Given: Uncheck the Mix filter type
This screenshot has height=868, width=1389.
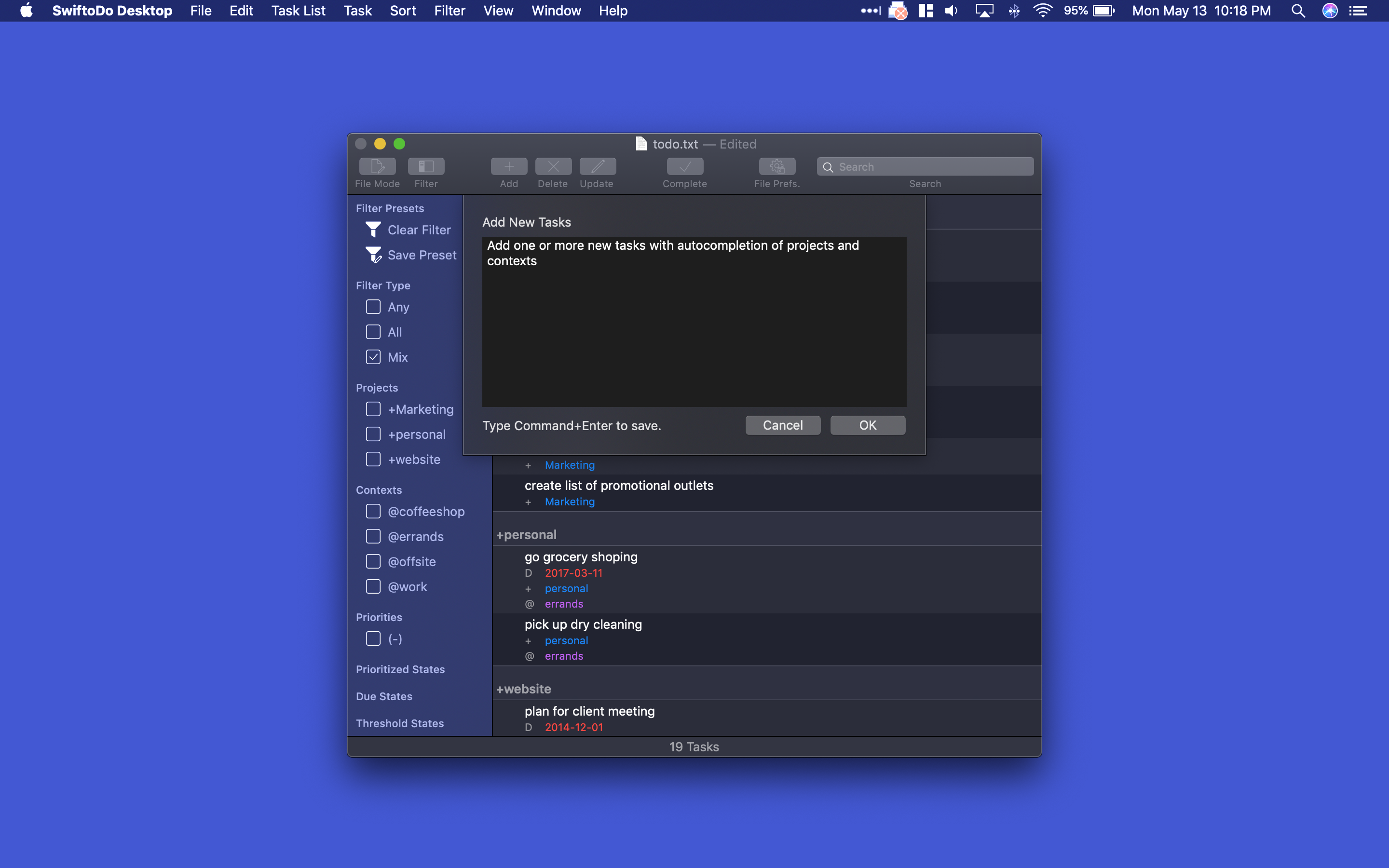Looking at the screenshot, I should 373,356.
